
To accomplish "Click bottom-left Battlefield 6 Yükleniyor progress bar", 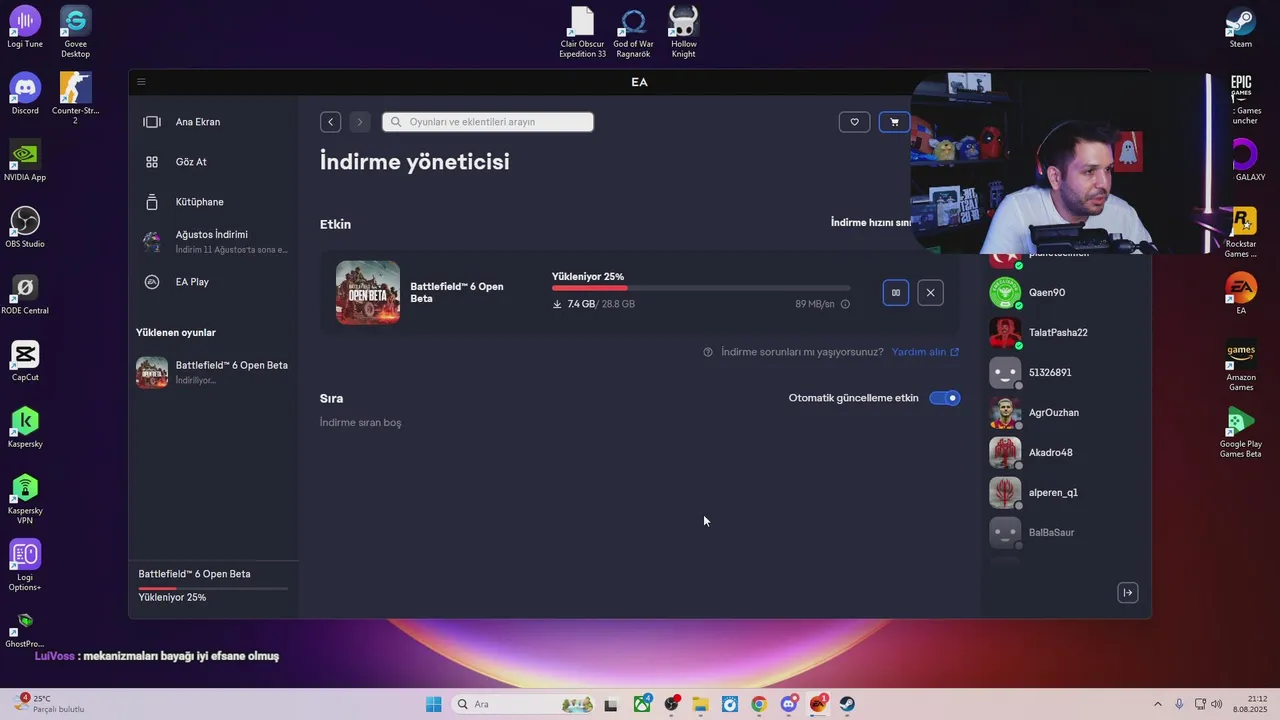I will pos(213,588).
